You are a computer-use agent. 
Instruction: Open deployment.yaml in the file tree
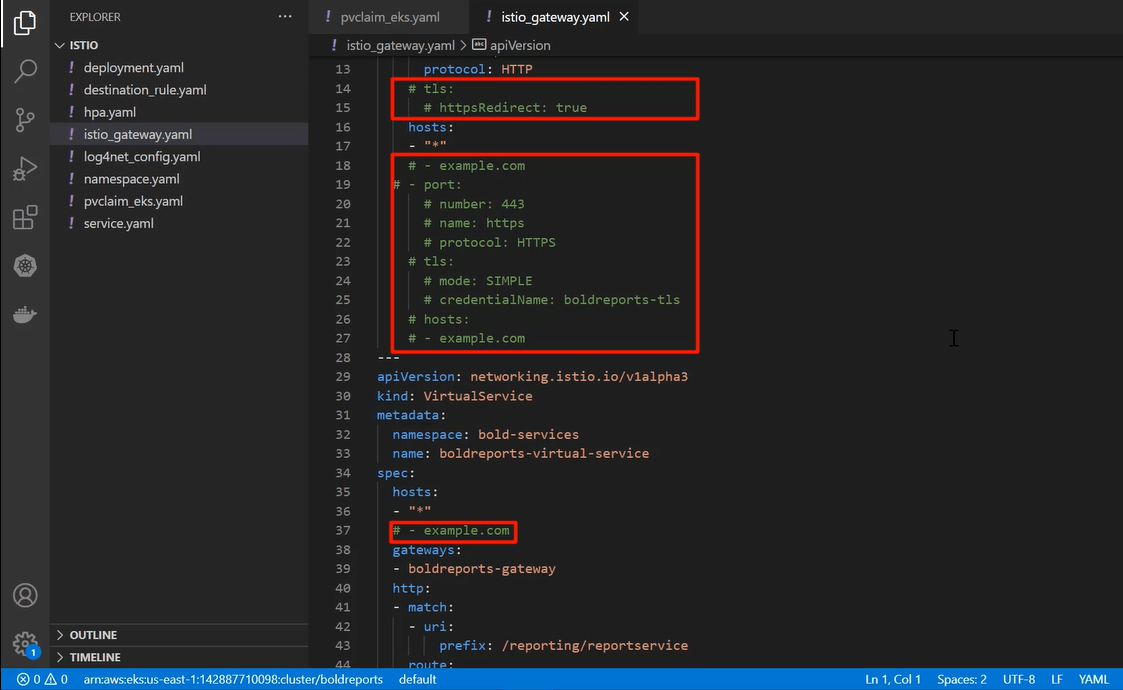(133, 68)
